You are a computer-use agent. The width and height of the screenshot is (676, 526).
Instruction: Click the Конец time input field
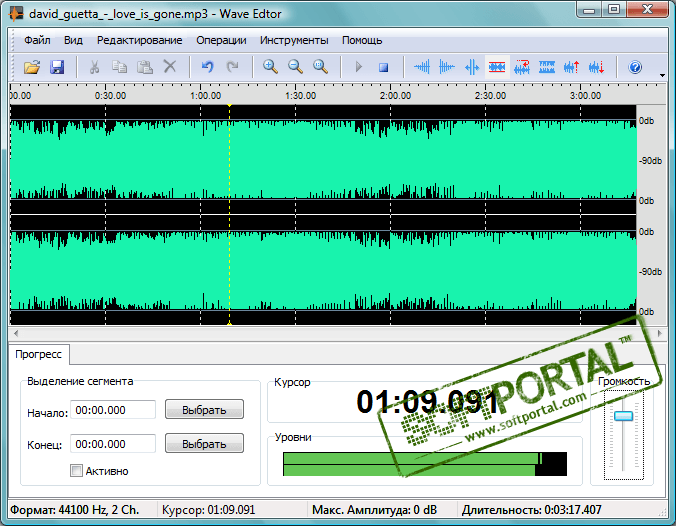click(x=113, y=443)
